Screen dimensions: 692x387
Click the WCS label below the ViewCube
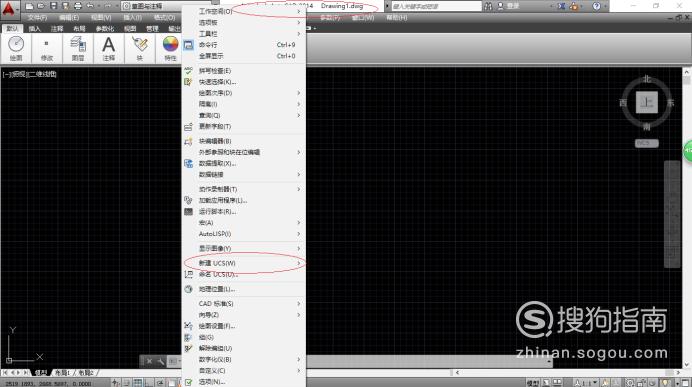[x=647, y=143]
